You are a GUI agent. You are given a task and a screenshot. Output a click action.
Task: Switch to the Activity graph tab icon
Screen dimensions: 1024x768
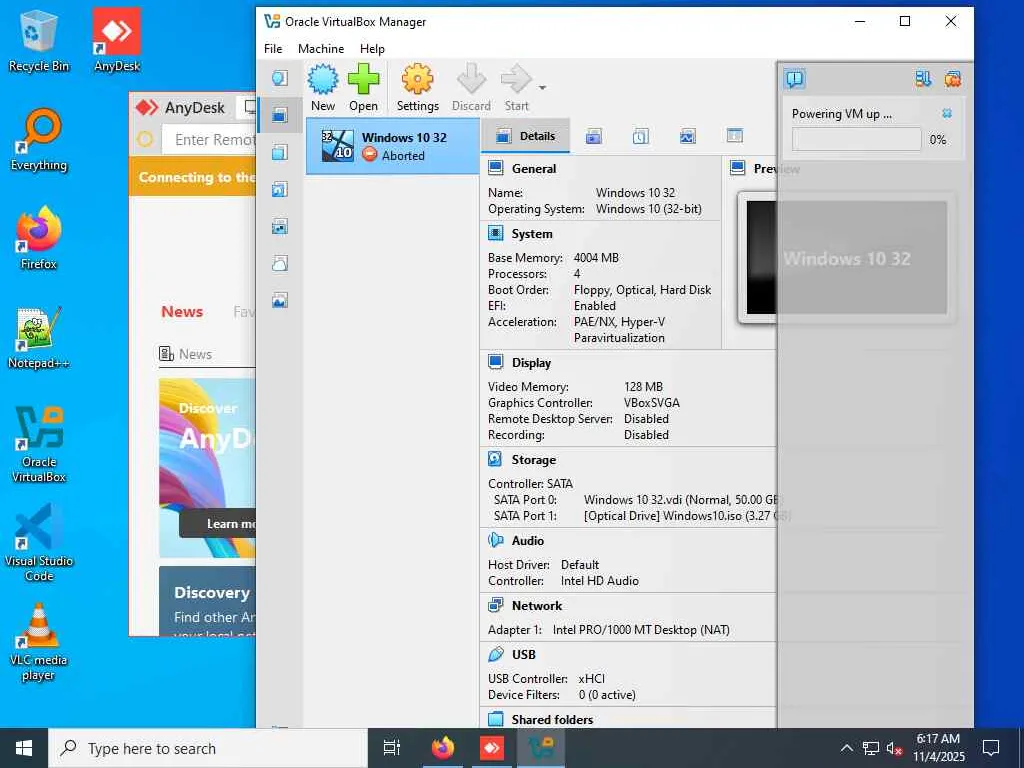pyautogui.click(x=688, y=136)
